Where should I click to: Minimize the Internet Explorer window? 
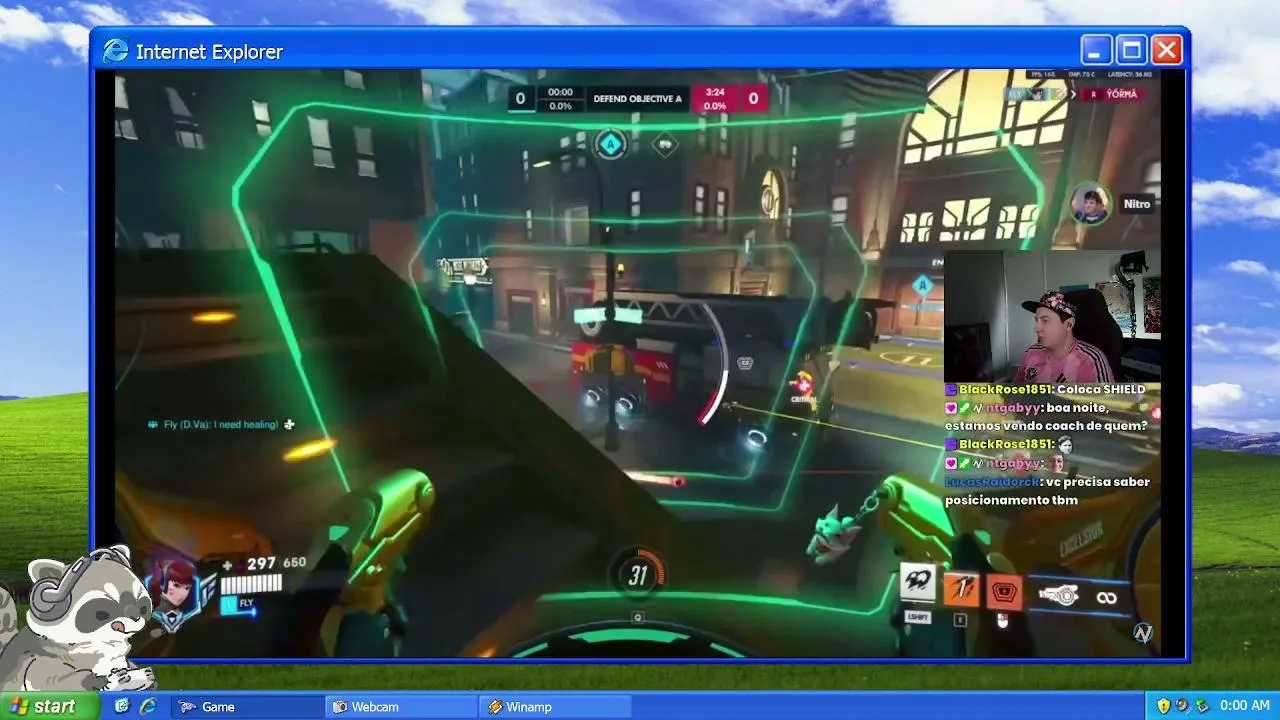point(1096,50)
